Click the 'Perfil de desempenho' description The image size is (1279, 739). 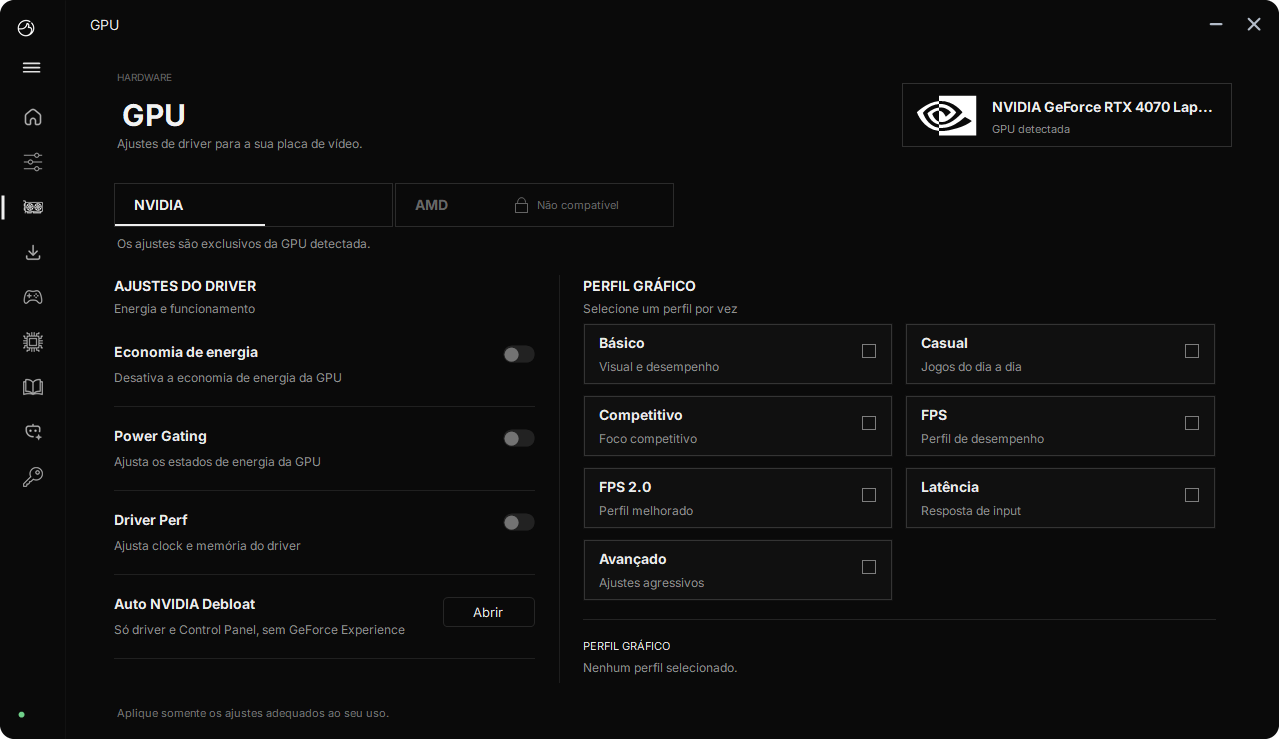tap(982, 439)
